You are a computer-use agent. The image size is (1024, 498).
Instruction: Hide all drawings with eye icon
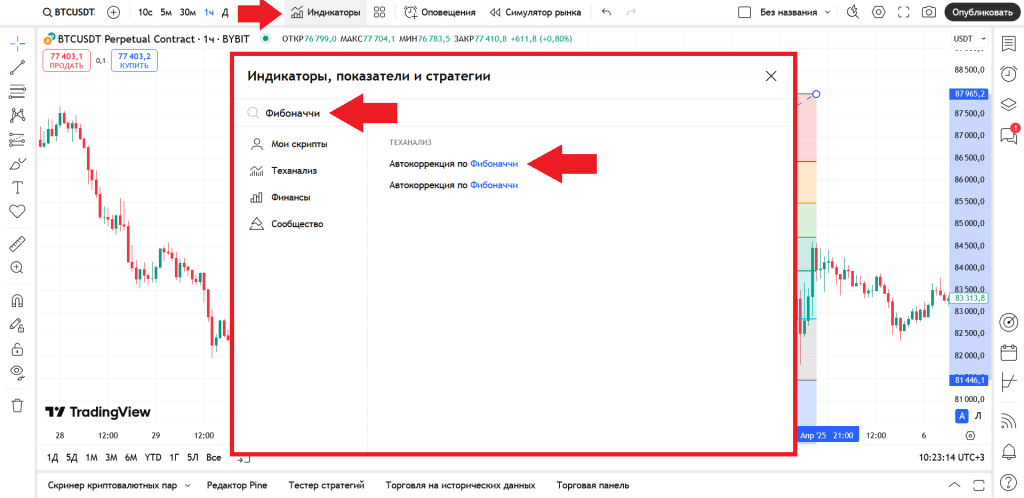coord(18,372)
